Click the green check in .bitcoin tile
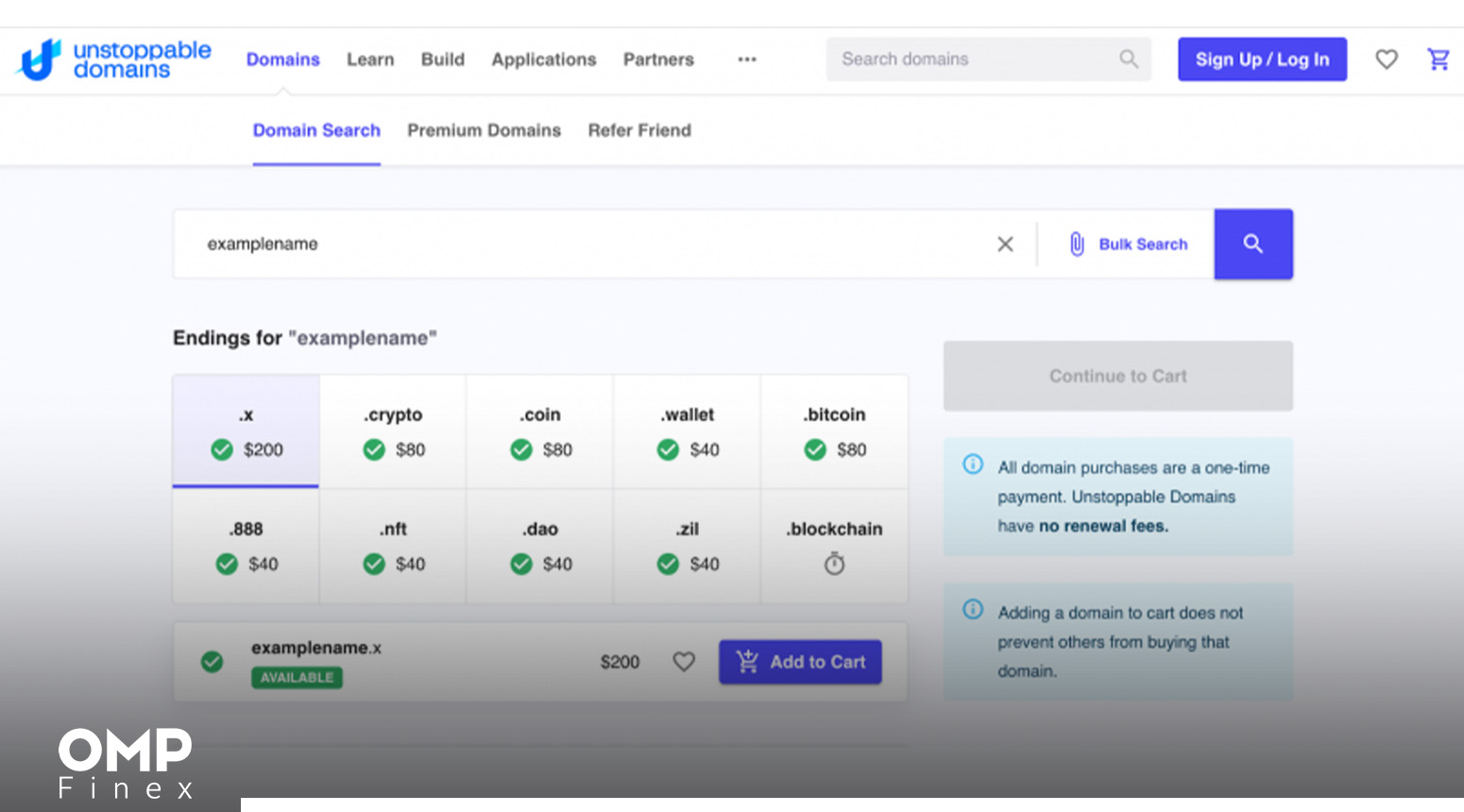The width and height of the screenshot is (1464, 812). [x=815, y=449]
